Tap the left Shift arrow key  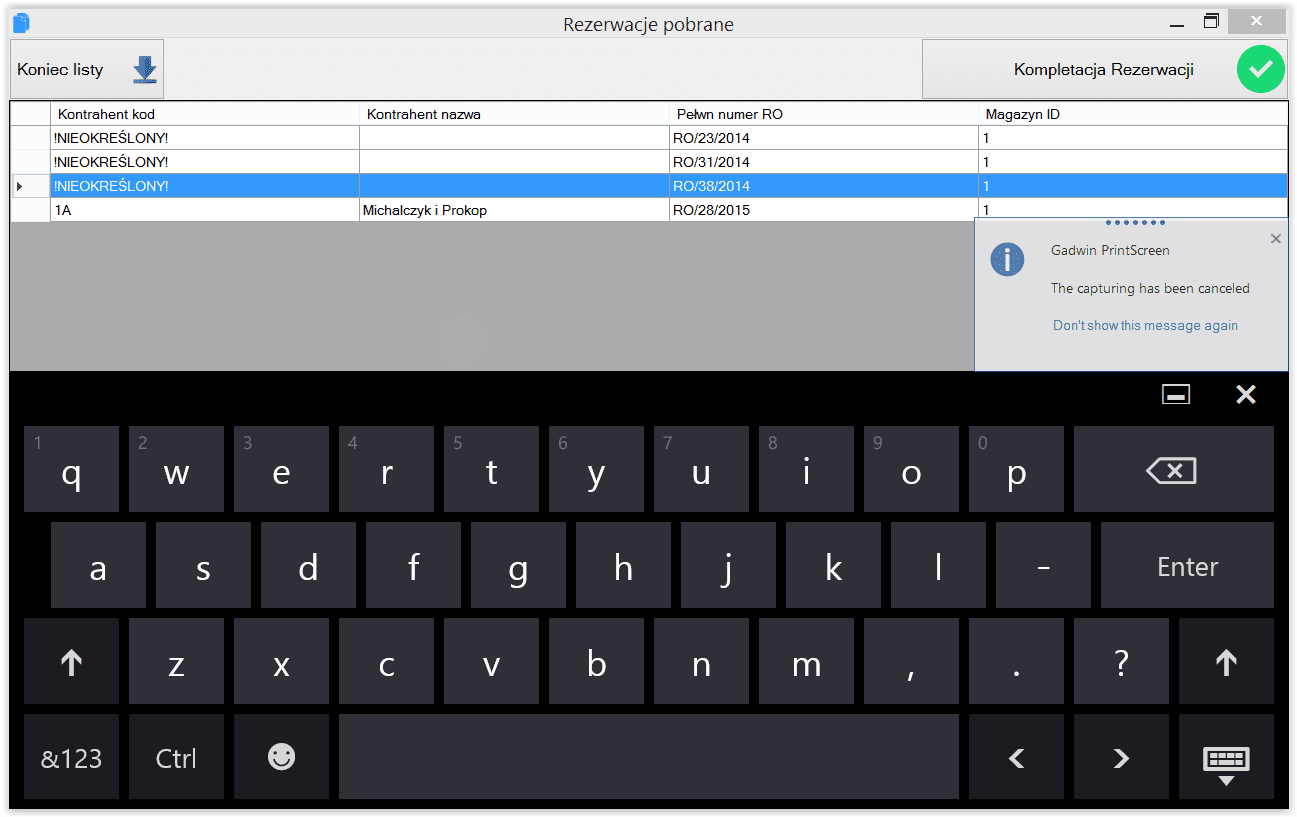click(x=71, y=661)
